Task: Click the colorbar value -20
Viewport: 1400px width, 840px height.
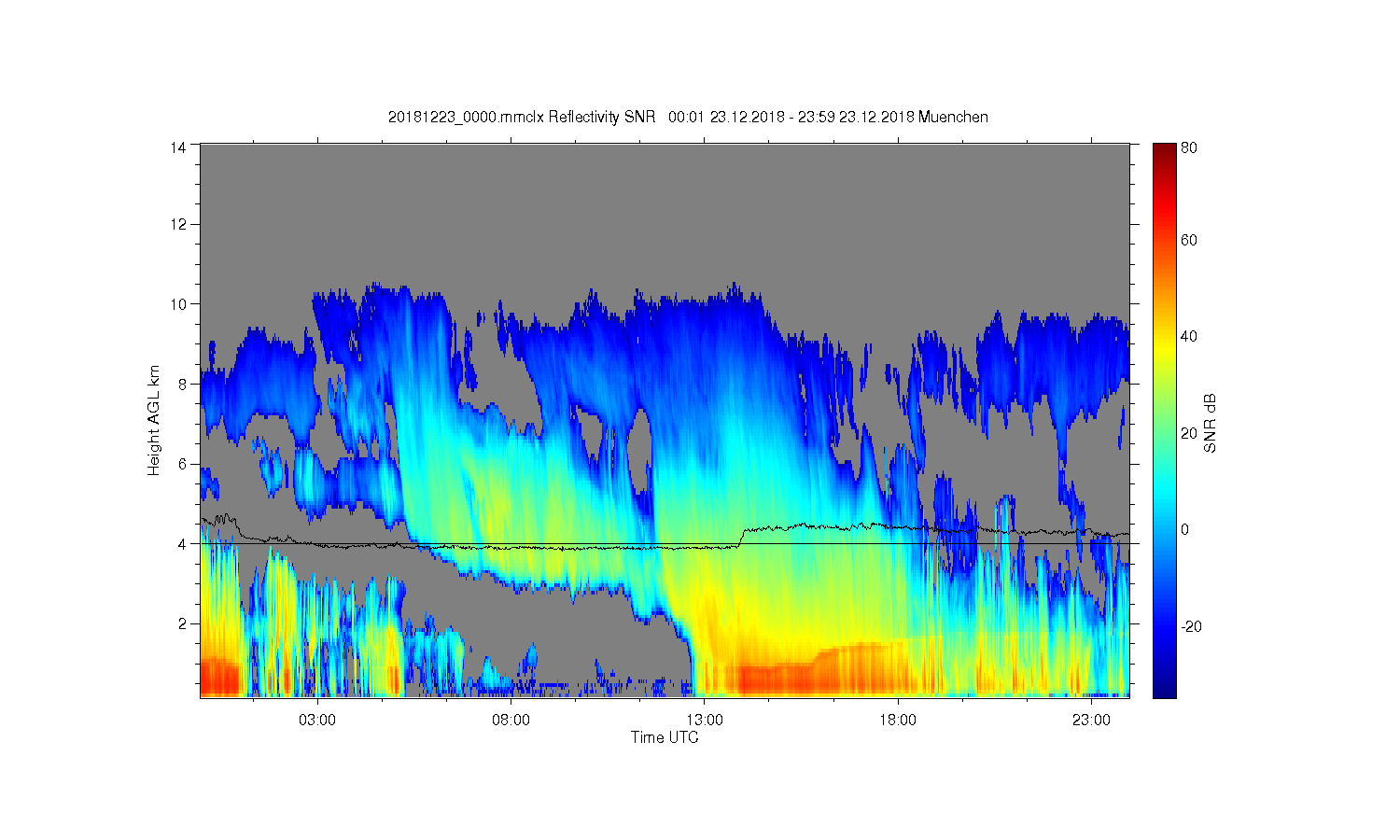Action: click(1191, 626)
